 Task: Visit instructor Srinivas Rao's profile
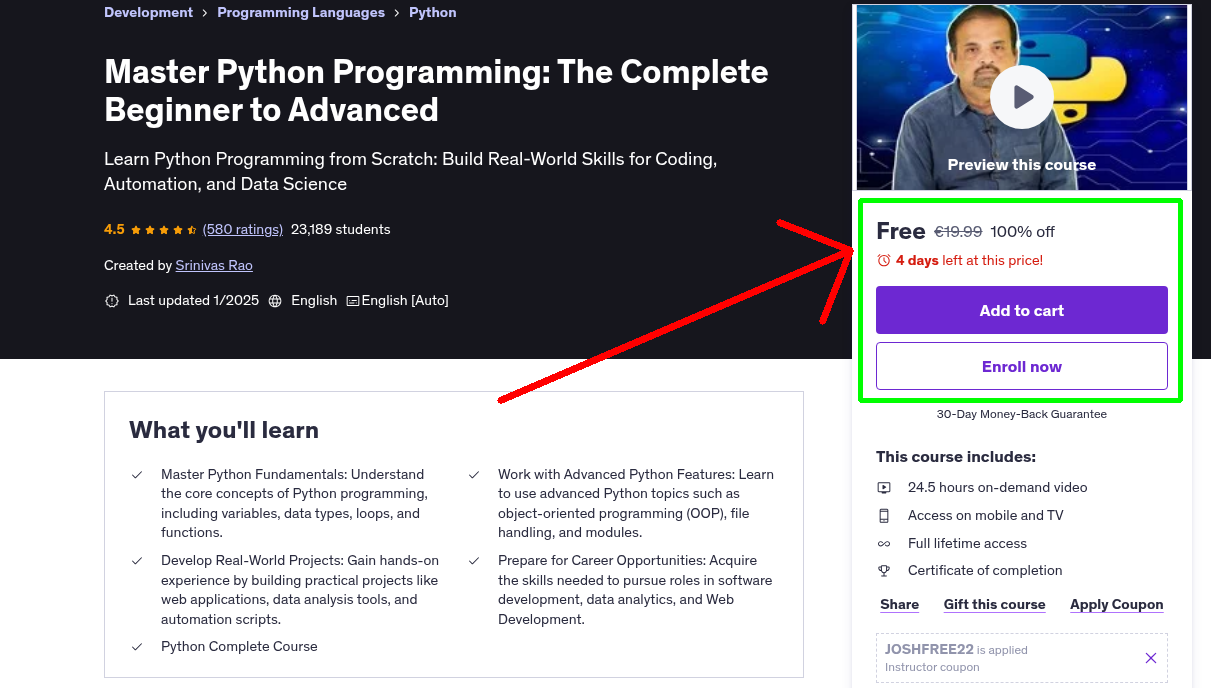[214, 266]
